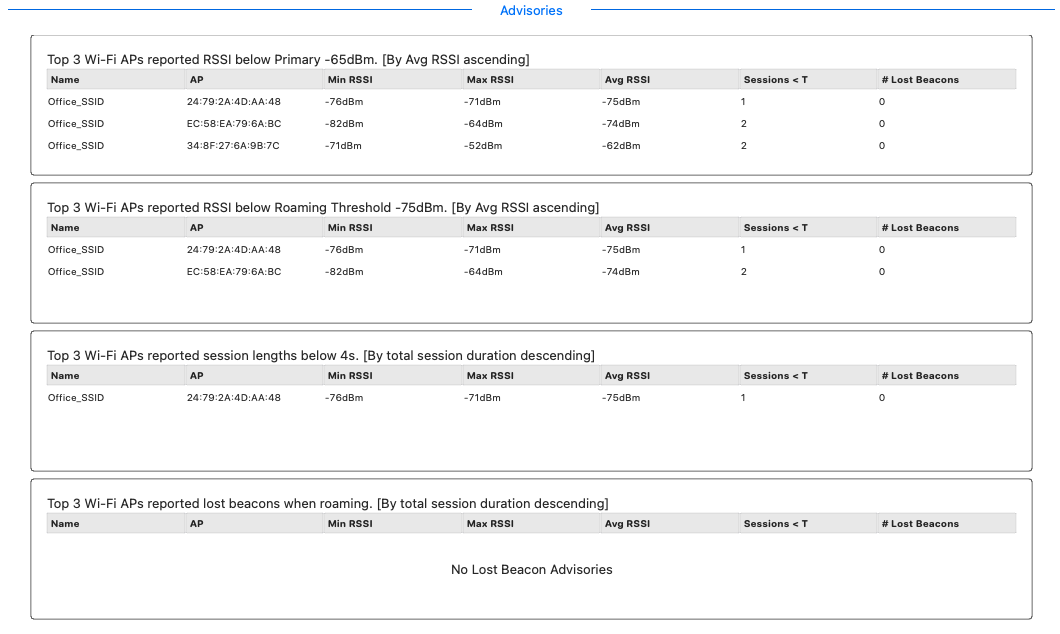Click the 'RSSI below Primary -65dBm' table title
Screen dimensions: 1060x634
(288, 60)
